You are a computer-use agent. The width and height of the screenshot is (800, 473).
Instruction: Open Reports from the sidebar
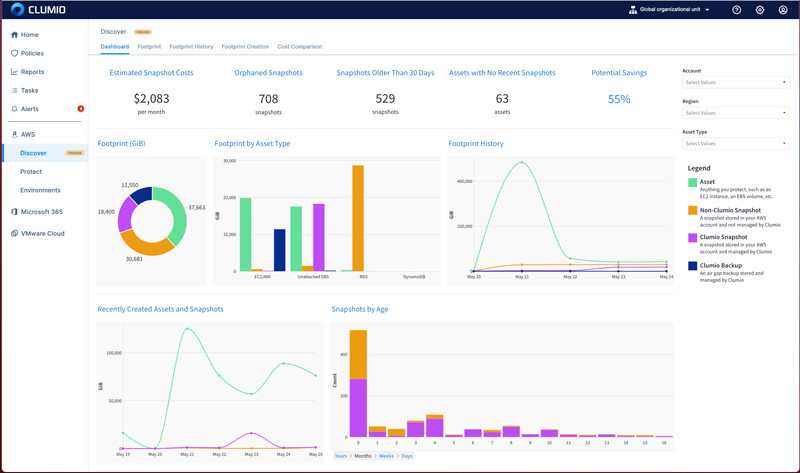tap(32, 72)
